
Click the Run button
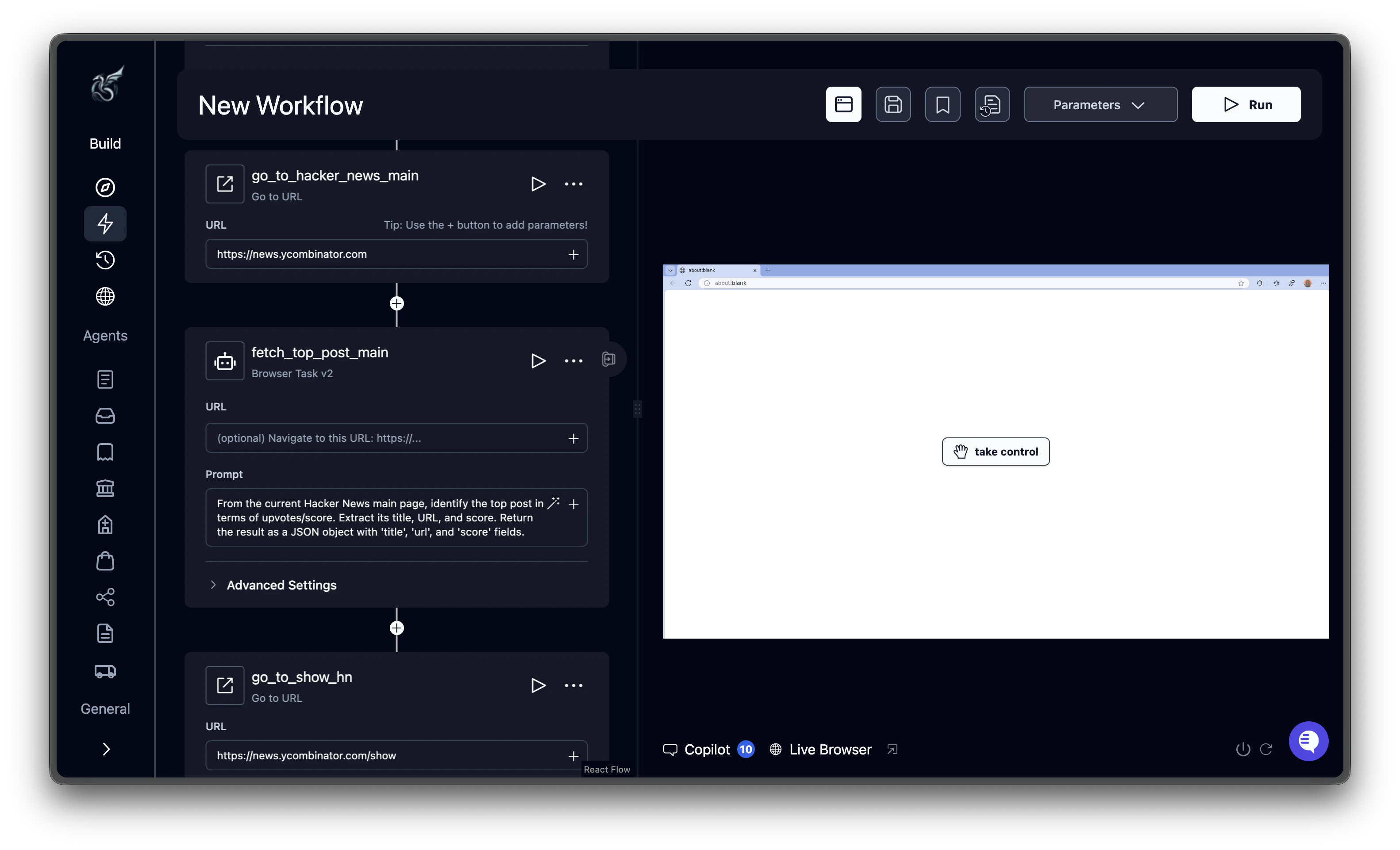1246,104
